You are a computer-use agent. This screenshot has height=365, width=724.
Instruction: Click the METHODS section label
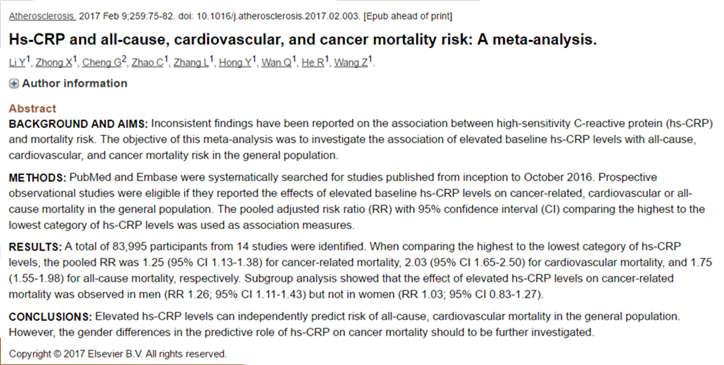tap(38, 177)
